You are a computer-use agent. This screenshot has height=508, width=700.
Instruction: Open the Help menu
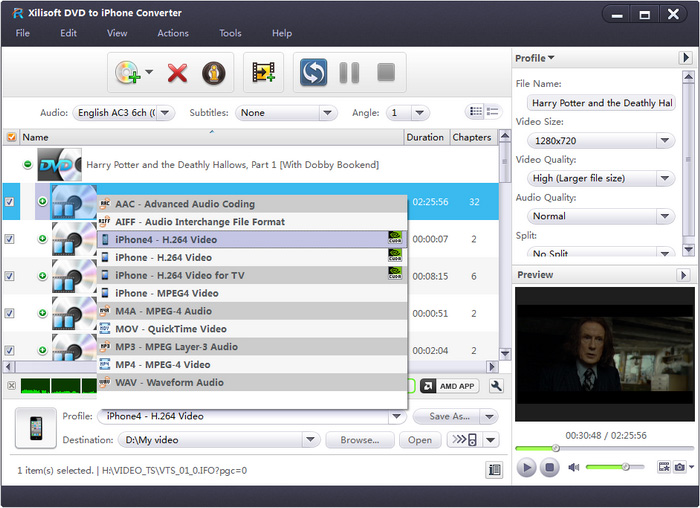pyautogui.click(x=282, y=33)
